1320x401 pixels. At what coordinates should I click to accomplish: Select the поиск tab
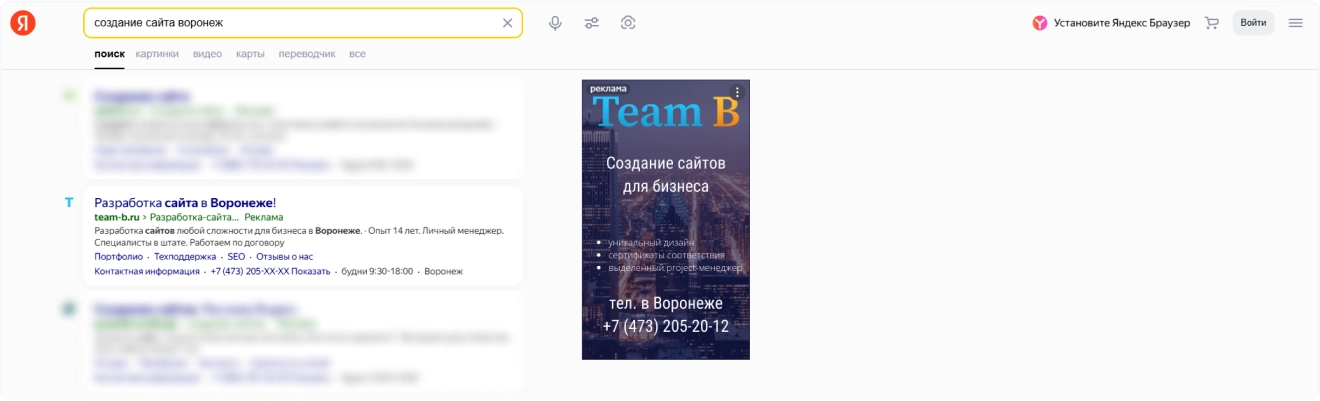[109, 54]
